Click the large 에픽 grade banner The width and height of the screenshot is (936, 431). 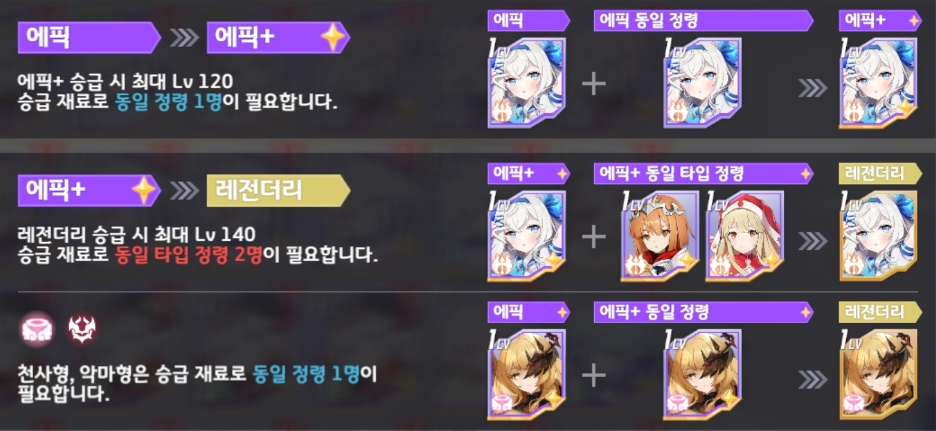click(x=90, y=38)
